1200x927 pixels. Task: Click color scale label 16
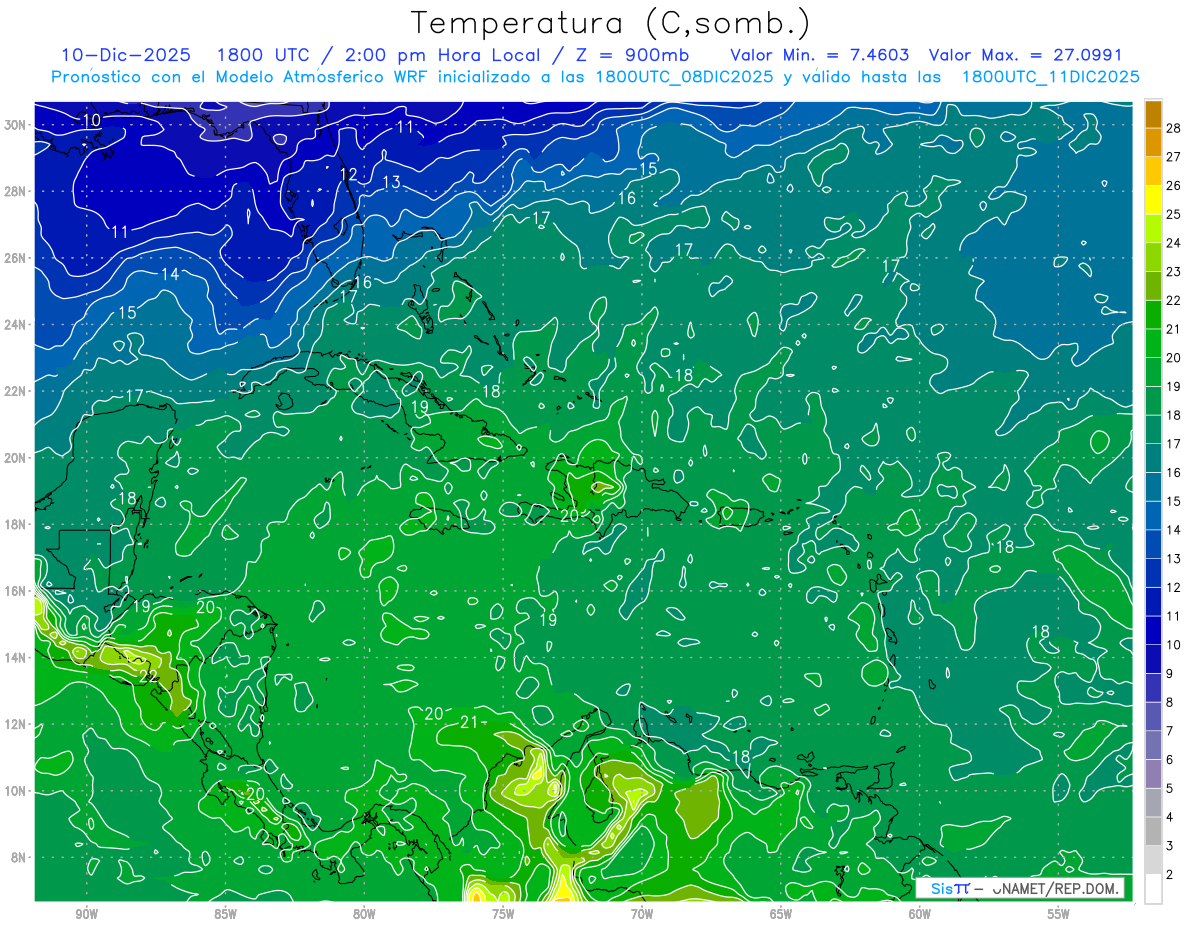click(1174, 472)
